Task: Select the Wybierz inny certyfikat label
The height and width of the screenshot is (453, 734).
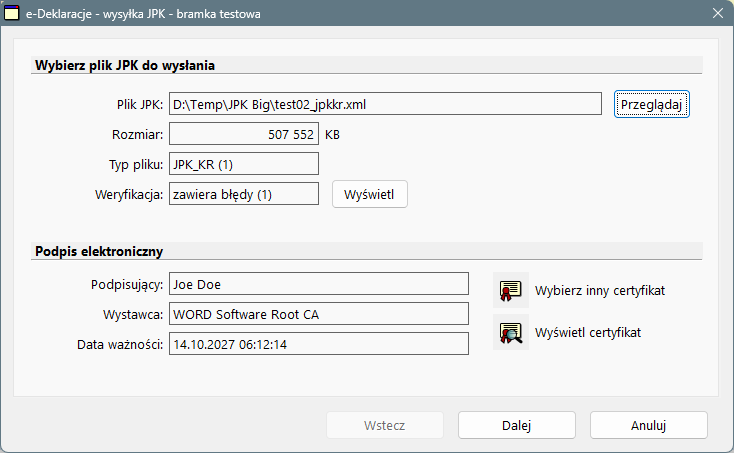Action: 600,291
